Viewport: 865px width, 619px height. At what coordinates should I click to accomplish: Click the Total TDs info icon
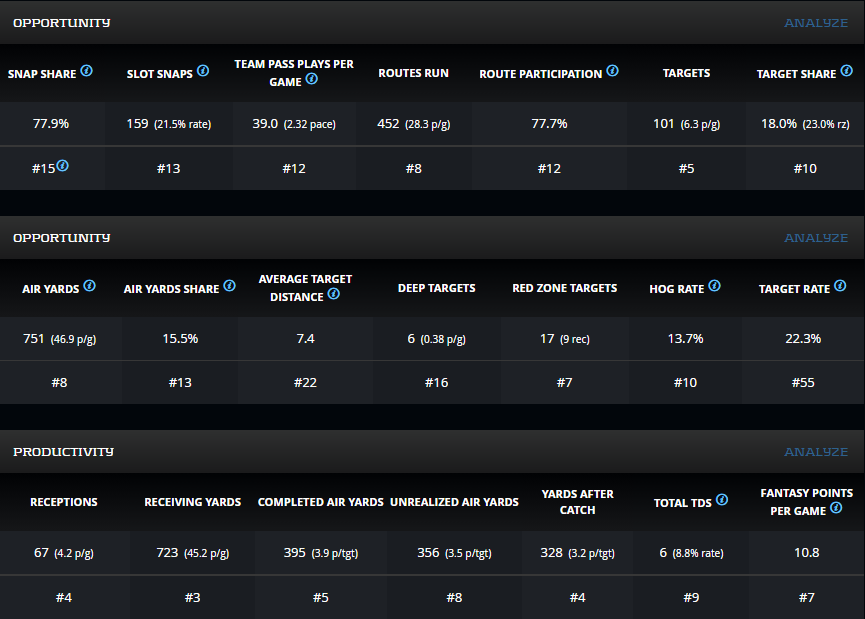[x=722, y=500]
